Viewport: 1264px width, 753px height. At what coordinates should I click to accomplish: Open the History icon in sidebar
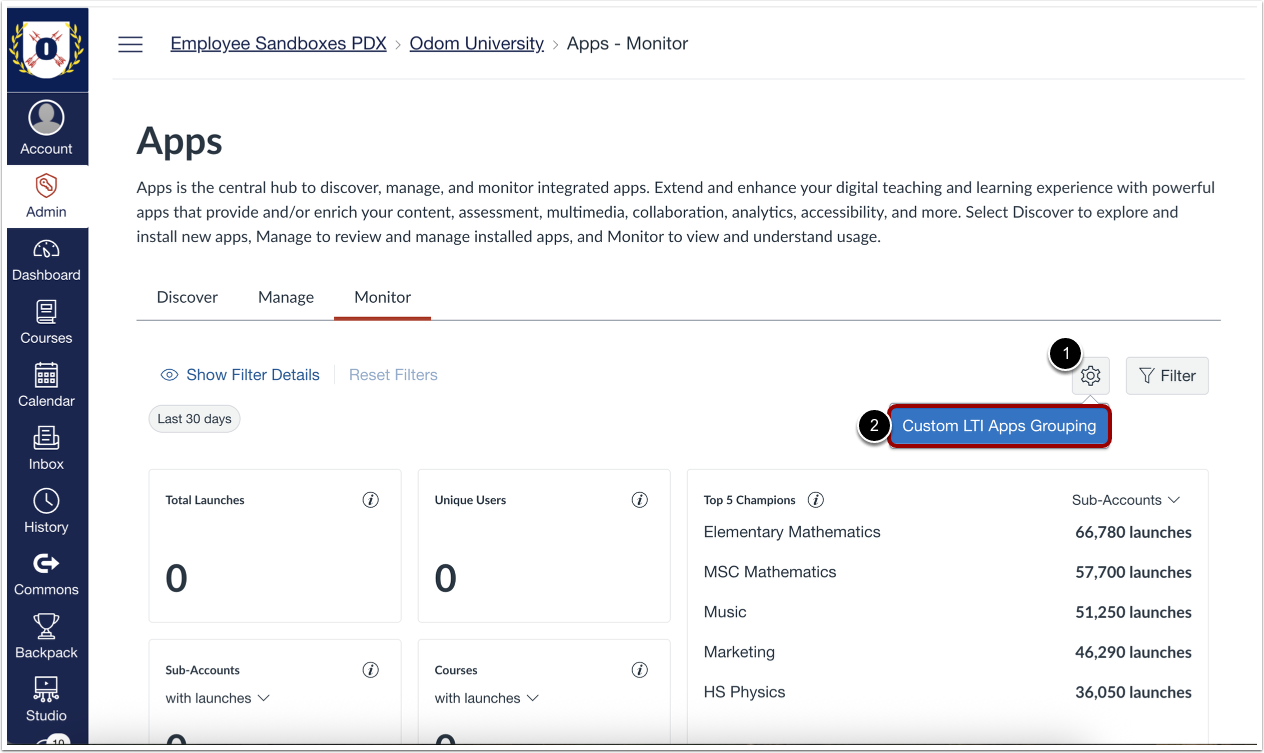(x=47, y=511)
